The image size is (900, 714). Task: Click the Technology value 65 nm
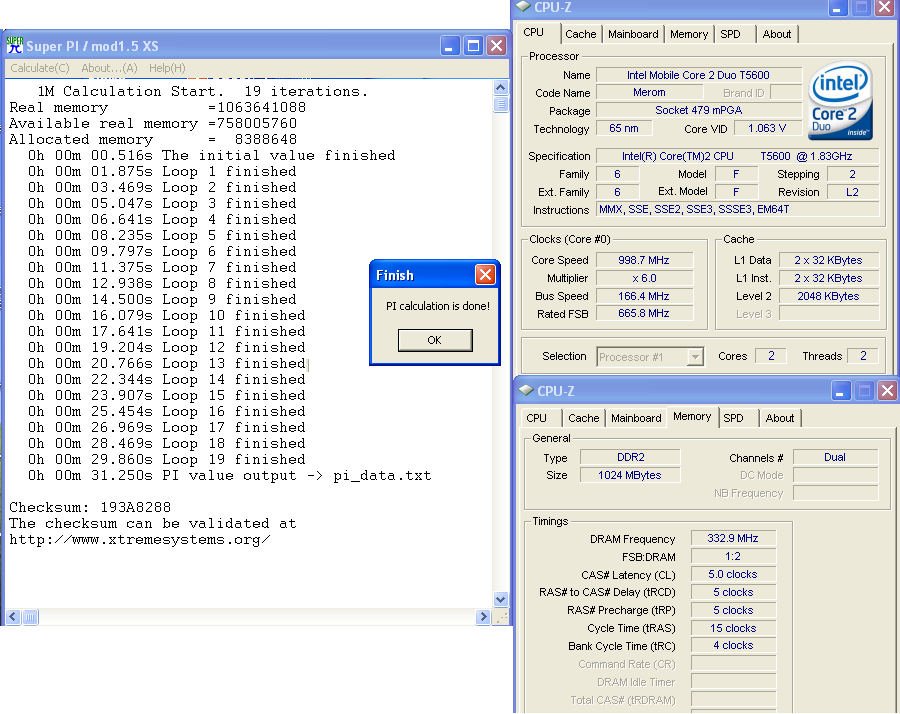624,128
